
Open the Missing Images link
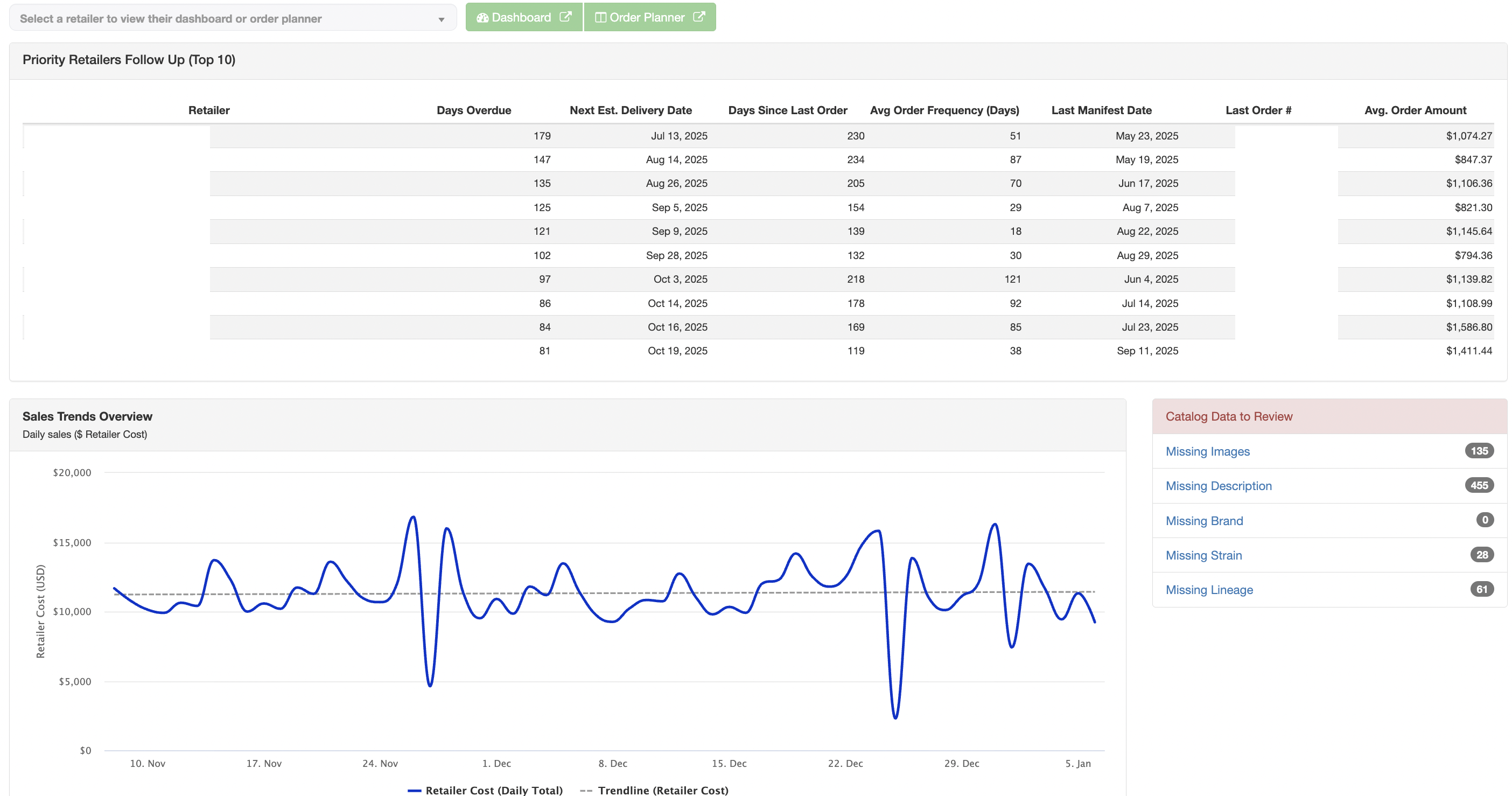click(x=1207, y=451)
